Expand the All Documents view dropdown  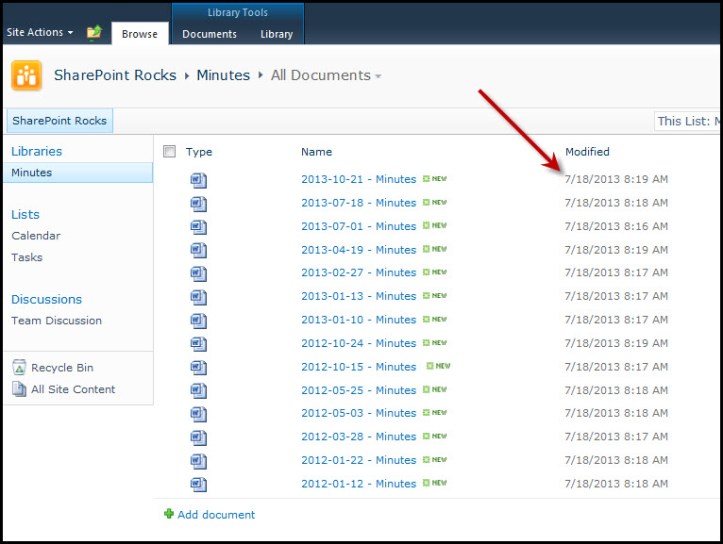378,76
